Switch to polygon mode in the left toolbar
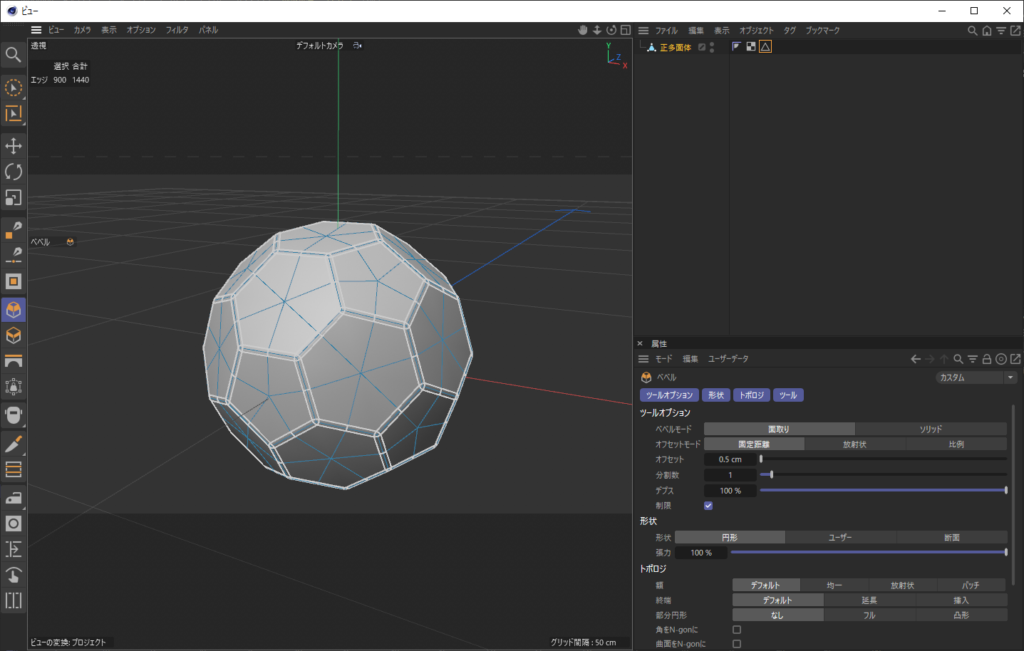1024x651 pixels. (14, 281)
